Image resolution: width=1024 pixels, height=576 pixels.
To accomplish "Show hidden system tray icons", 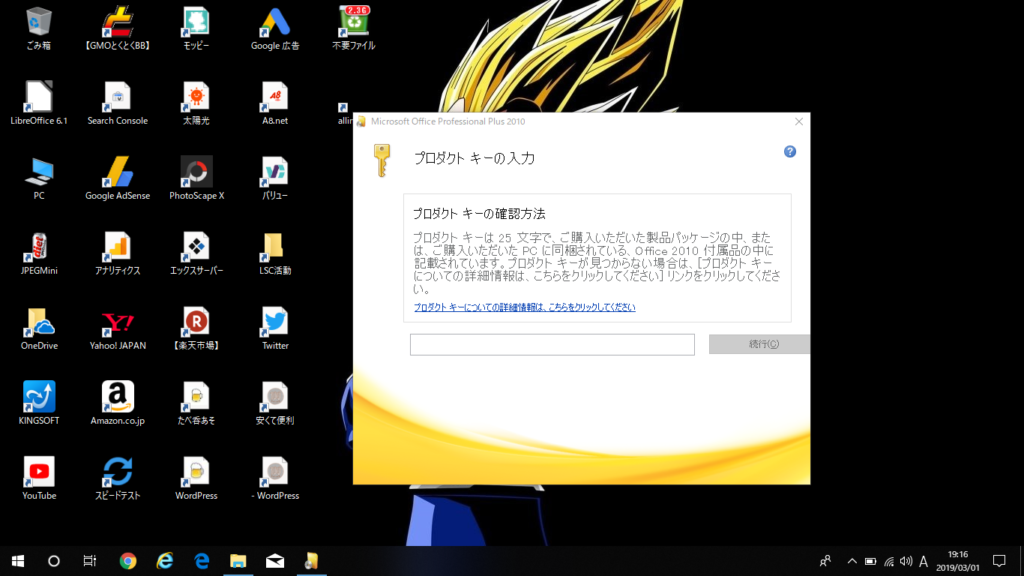I will (x=852, y=561).
